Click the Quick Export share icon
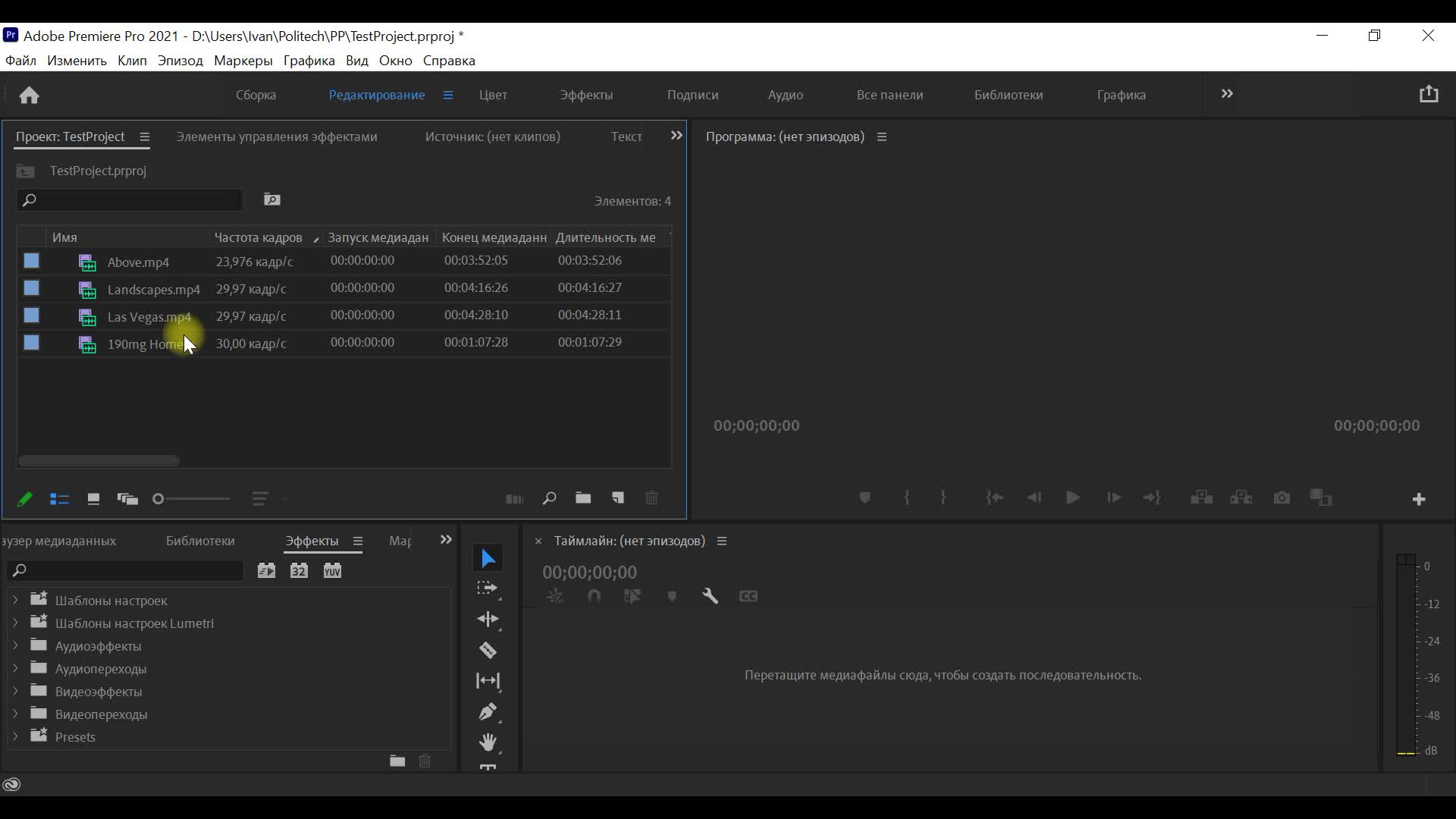This screenshot has width=1456, height=819. (x=1429, y=94)
